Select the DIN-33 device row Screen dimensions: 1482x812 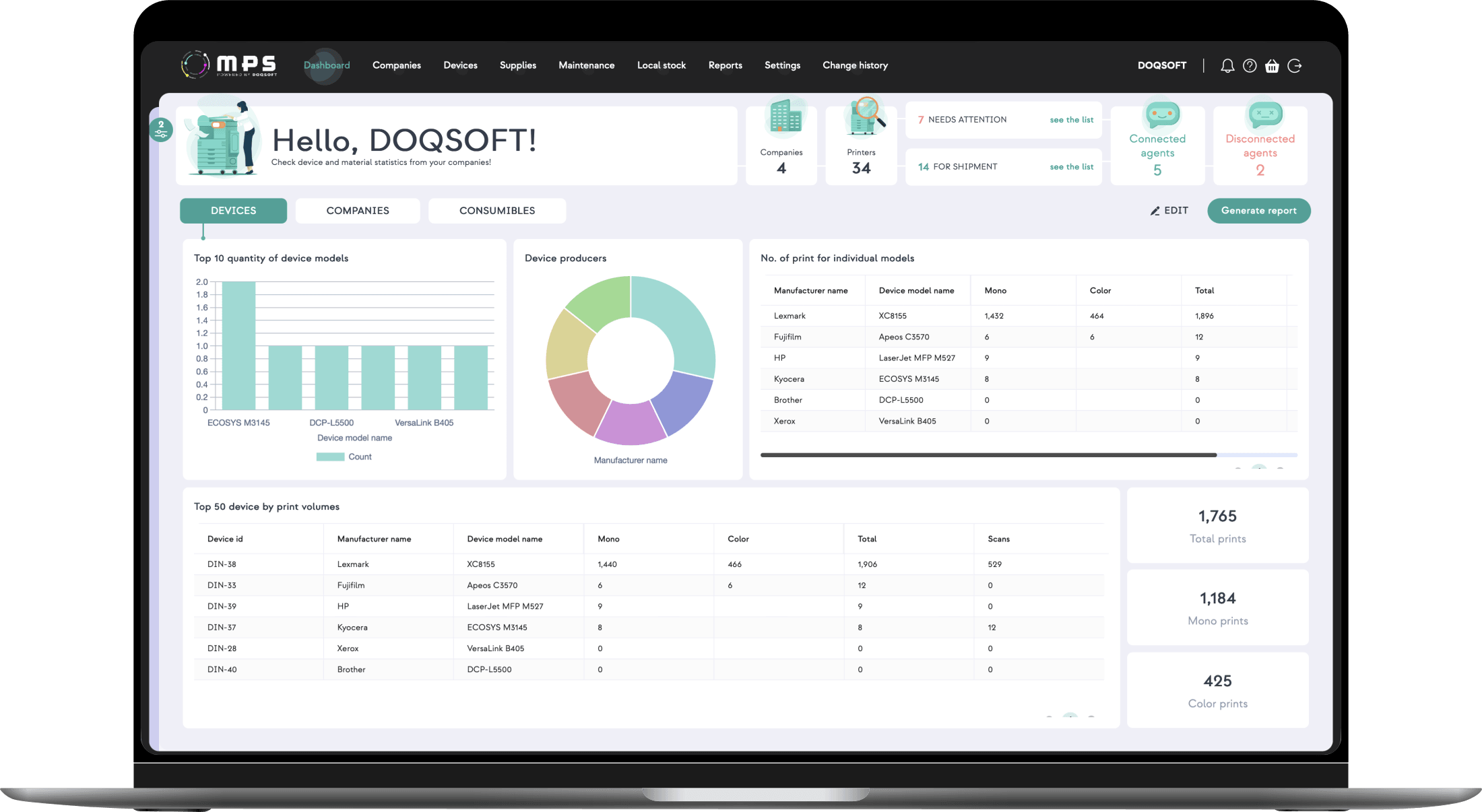click(x=649, y=586)
